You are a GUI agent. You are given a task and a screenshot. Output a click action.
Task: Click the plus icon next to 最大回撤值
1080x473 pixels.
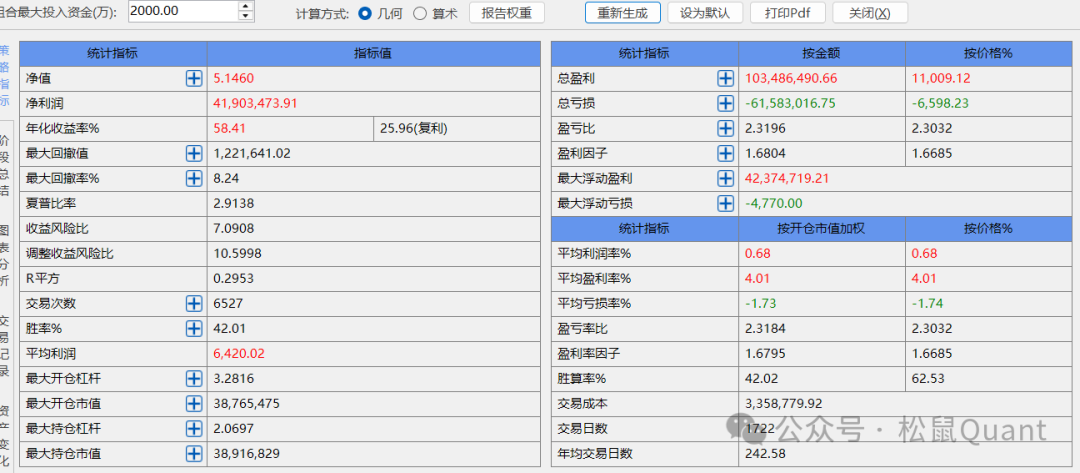(194, 153)
